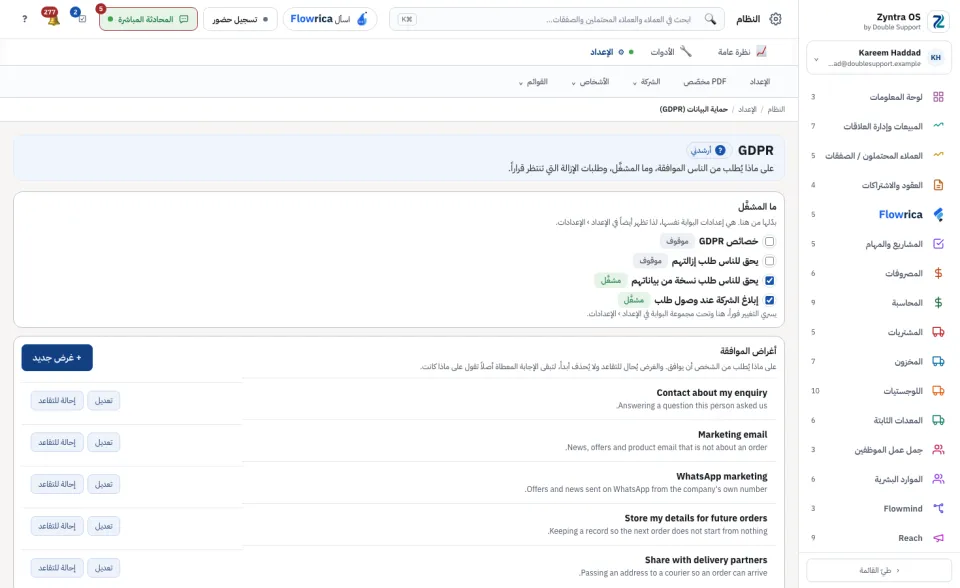Open the help question mark in header
The width and height of the screenshot is (960, 588).
coord(24,19)
